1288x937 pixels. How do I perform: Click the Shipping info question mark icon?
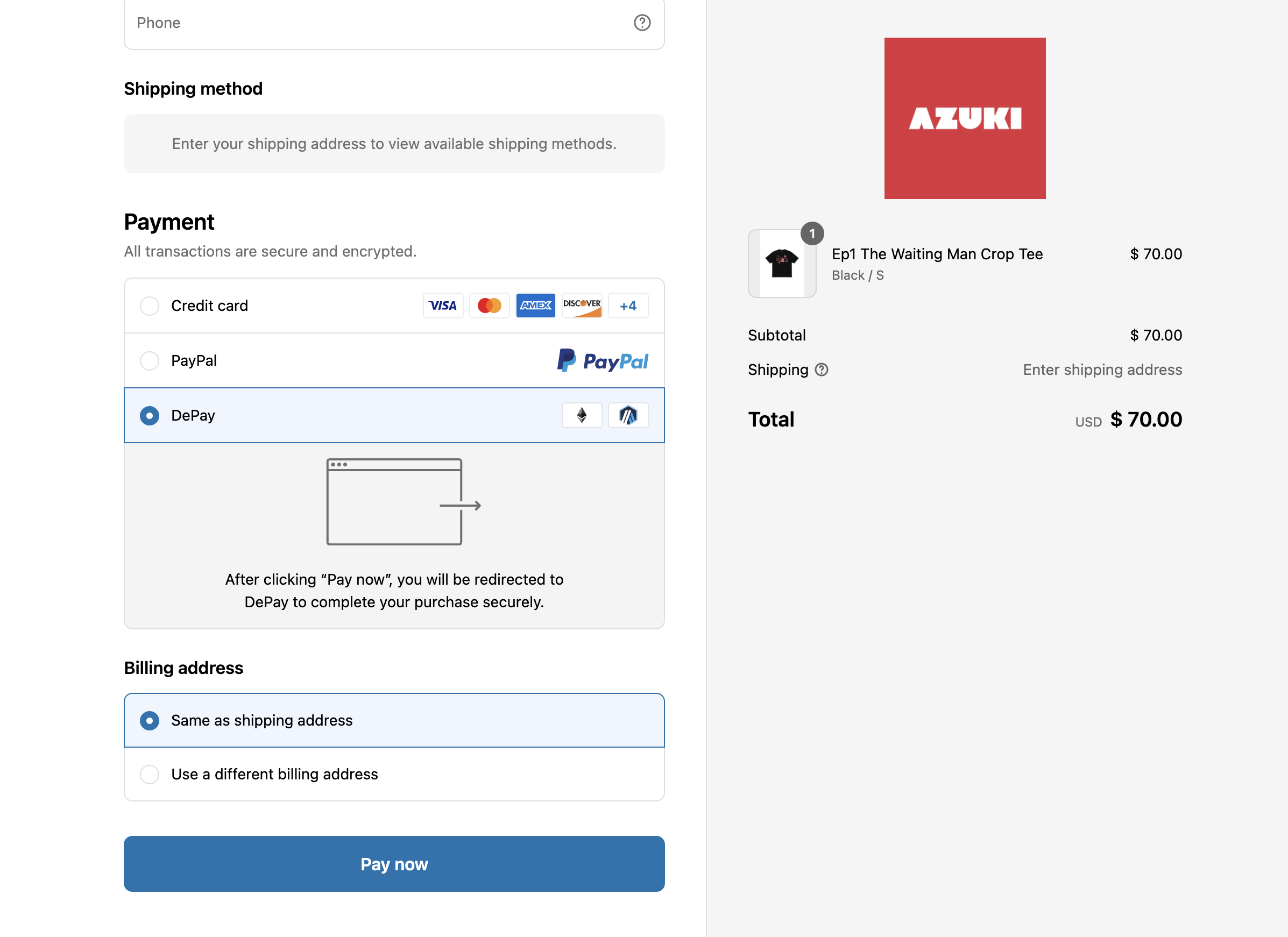(821, 370)
